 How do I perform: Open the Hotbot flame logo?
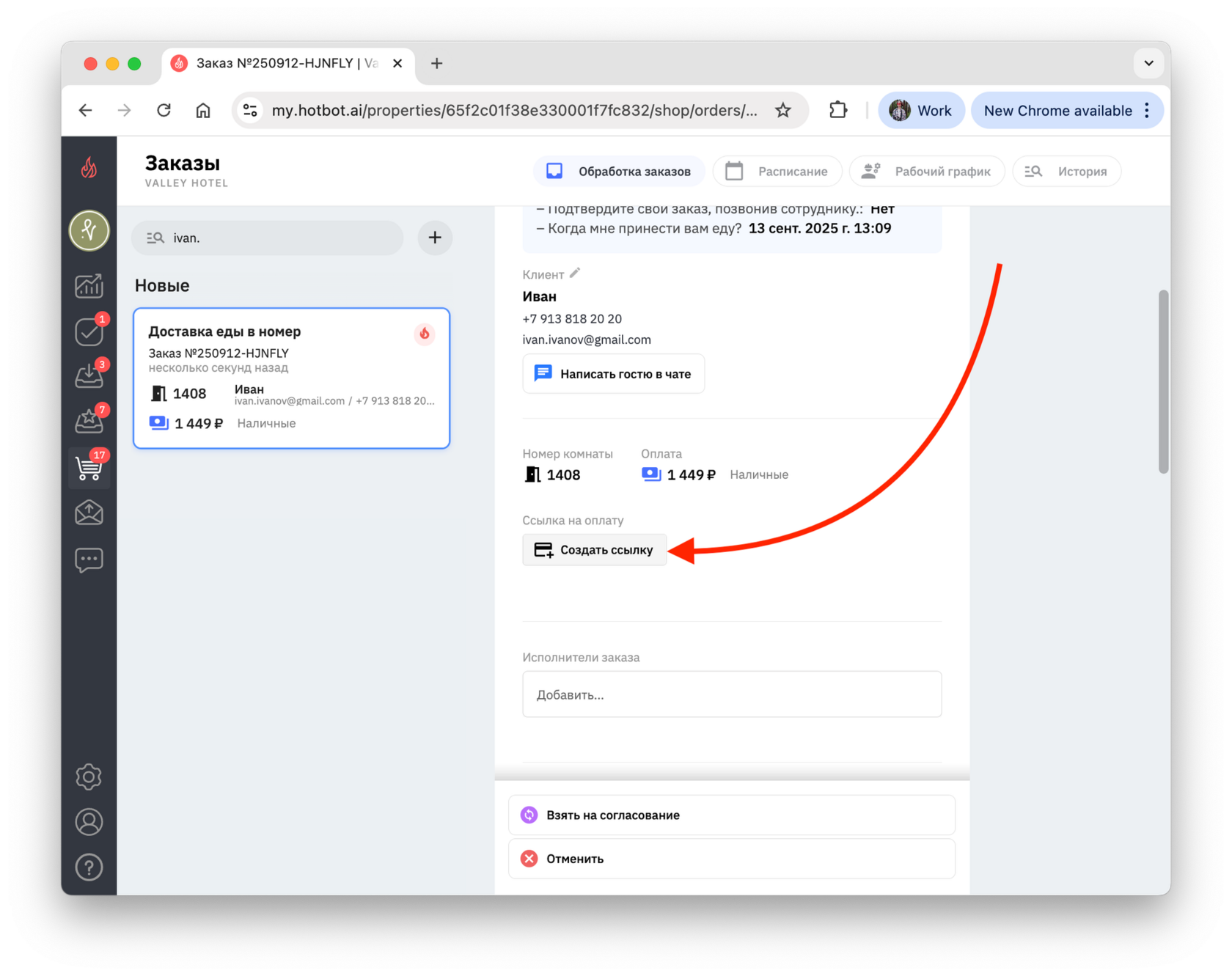89,168
